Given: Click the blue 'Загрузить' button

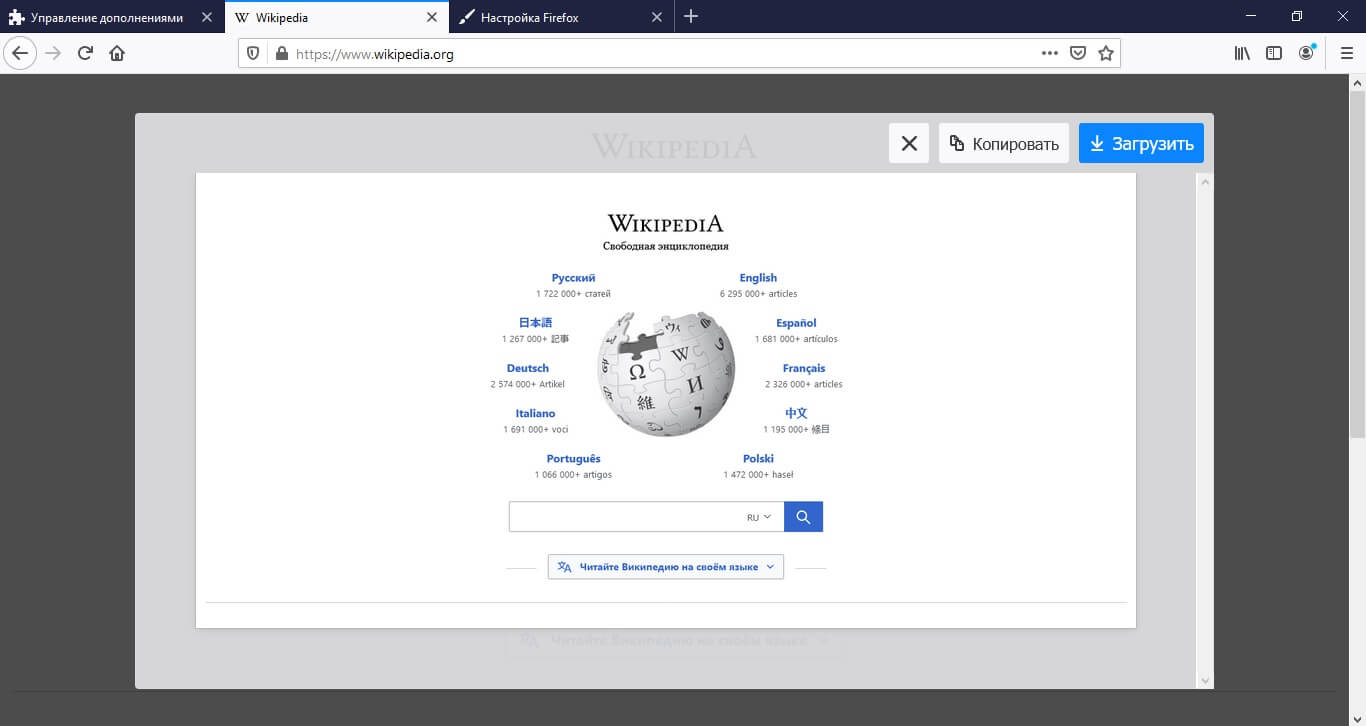Looking at the screenshot, I should coord(1141,143).
